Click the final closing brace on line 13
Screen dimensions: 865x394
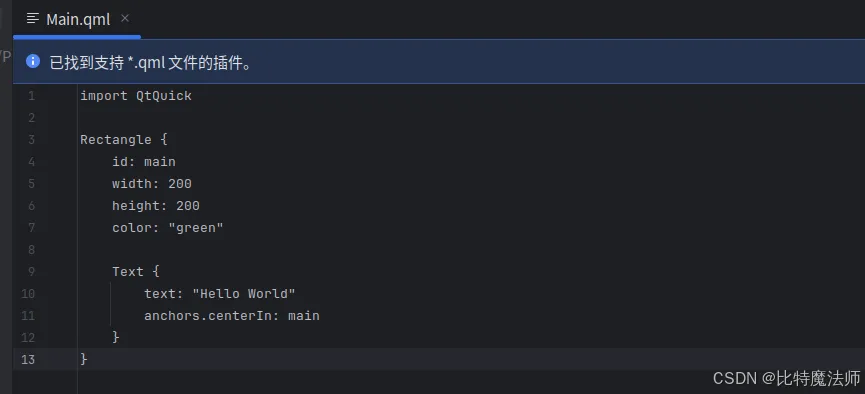point(84,359)
